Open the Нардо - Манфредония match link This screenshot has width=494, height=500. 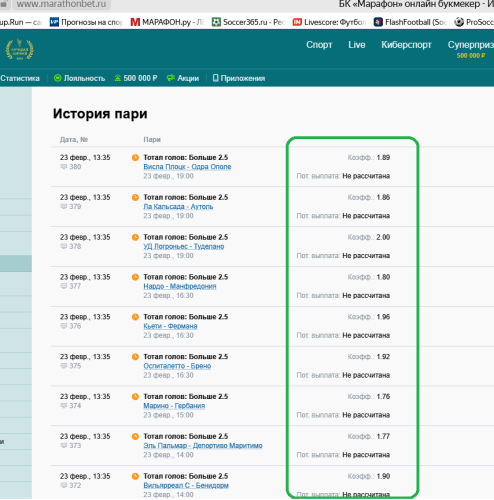pyautogui.click(x=180, y=286)
